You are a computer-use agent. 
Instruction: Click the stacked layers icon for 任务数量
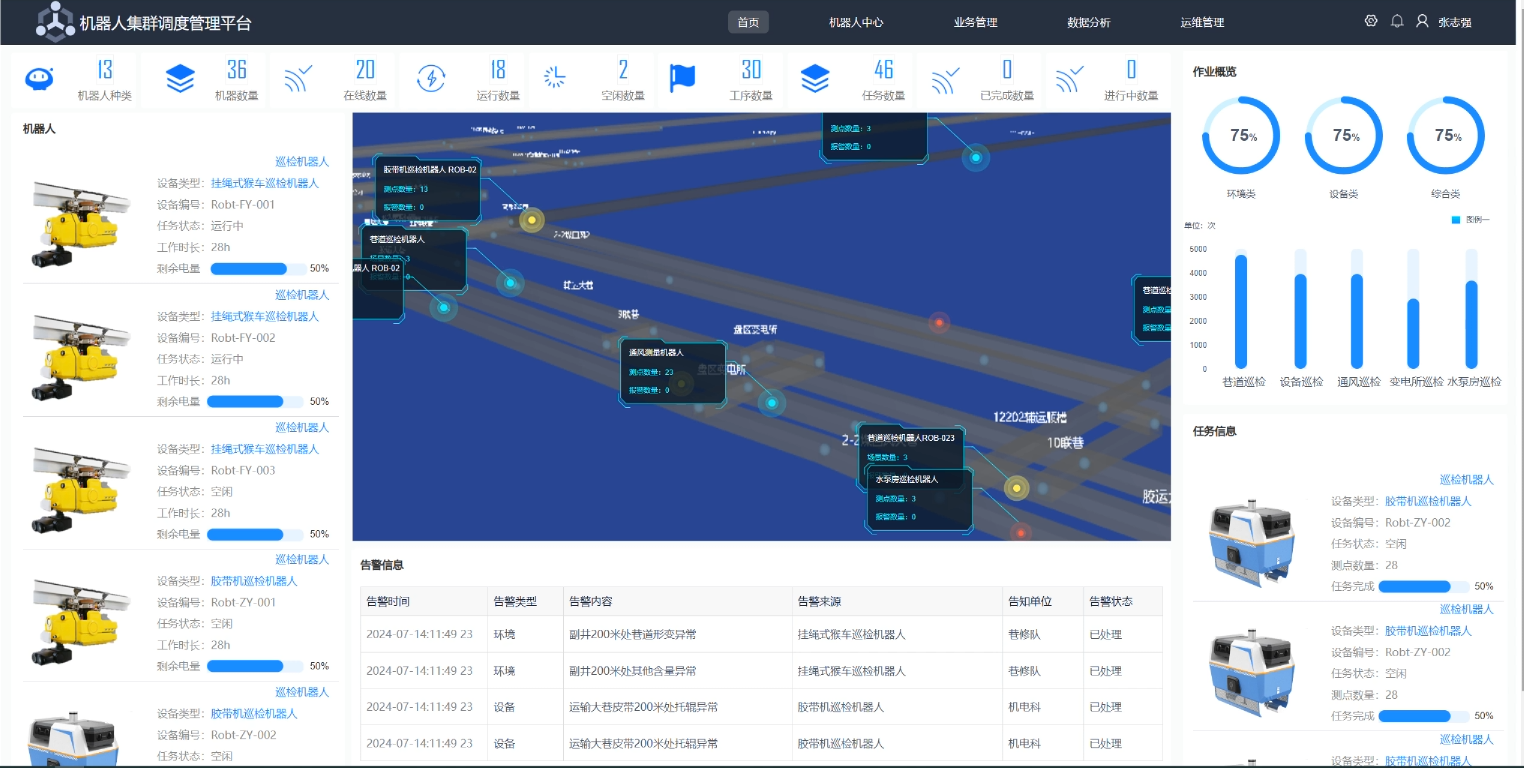coord(815,78)
